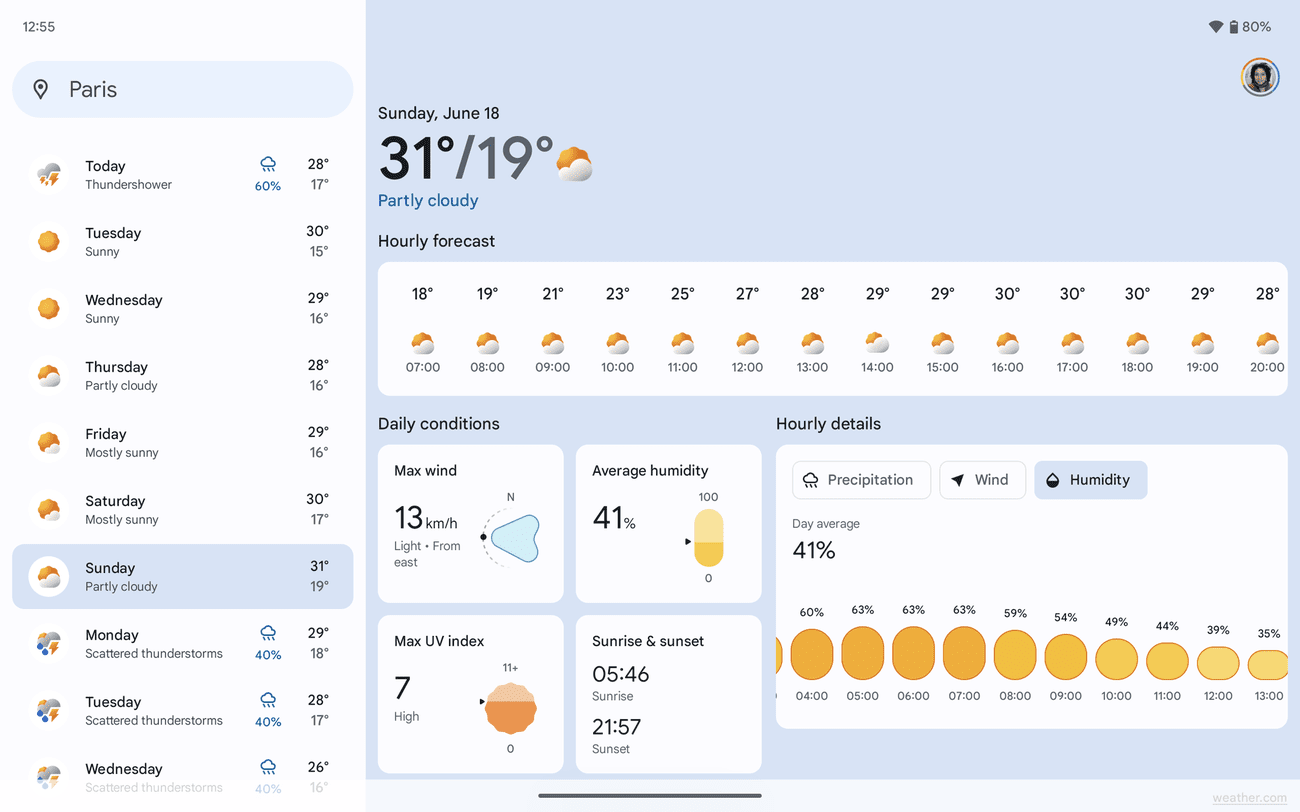Select Thursday's forecast in the sidebar

pos(182,375)
